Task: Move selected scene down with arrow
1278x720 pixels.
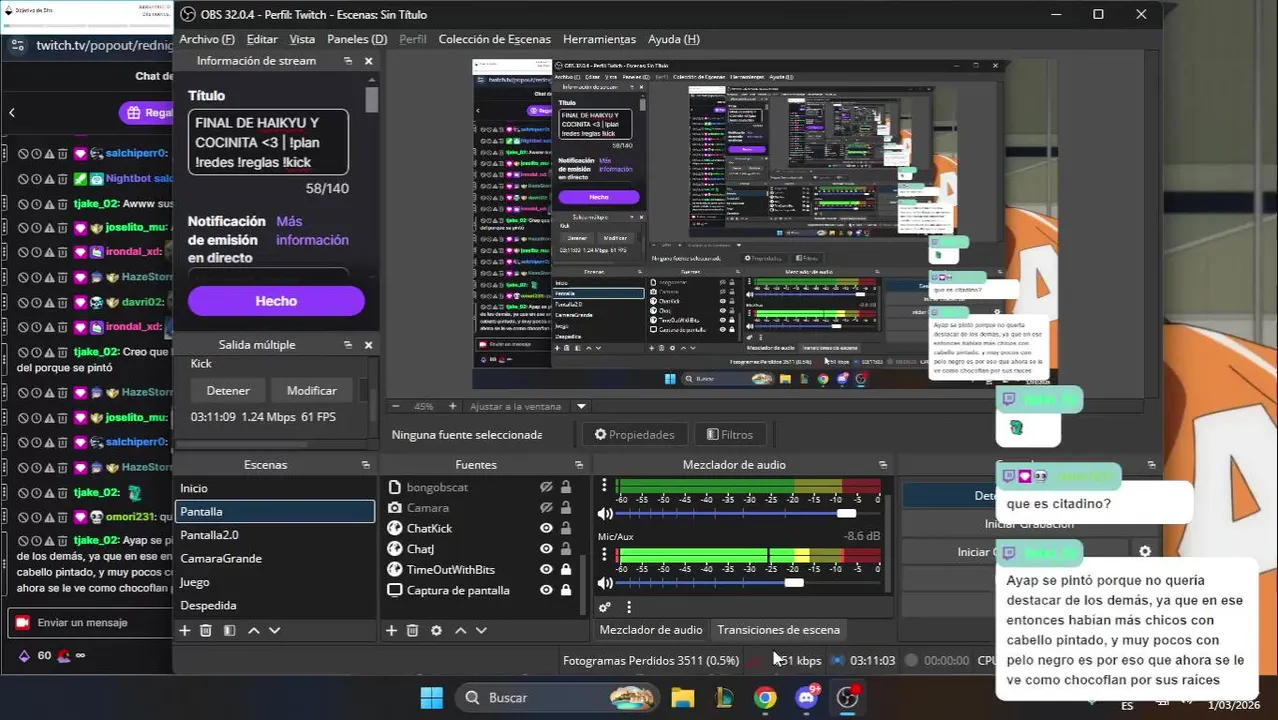Action: click(x=275, y=631)
